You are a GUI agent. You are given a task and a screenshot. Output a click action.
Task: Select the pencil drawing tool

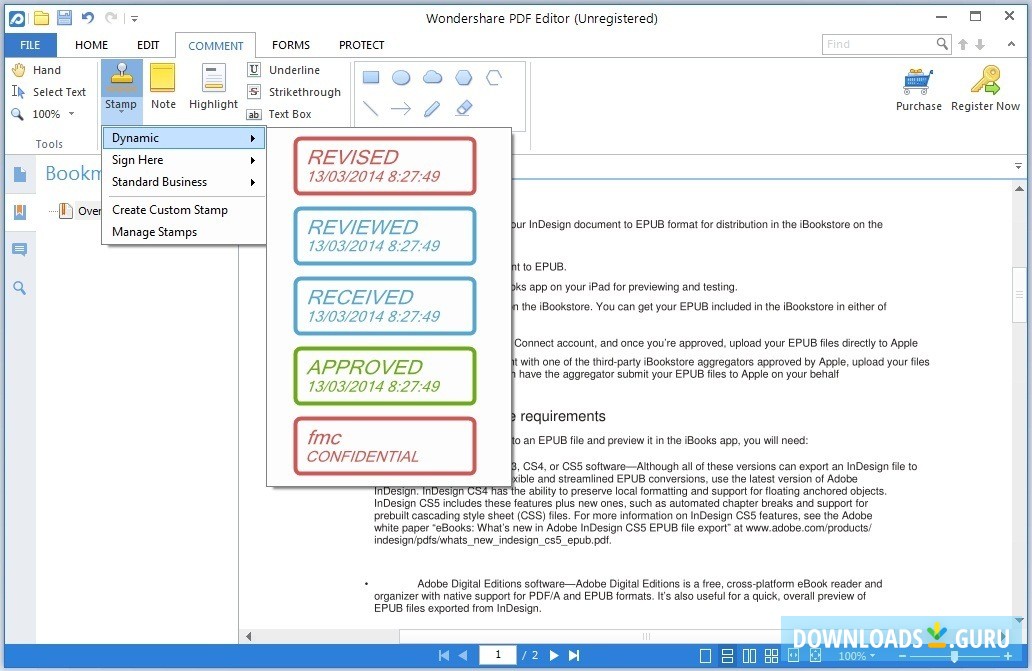tap(432, 108)
